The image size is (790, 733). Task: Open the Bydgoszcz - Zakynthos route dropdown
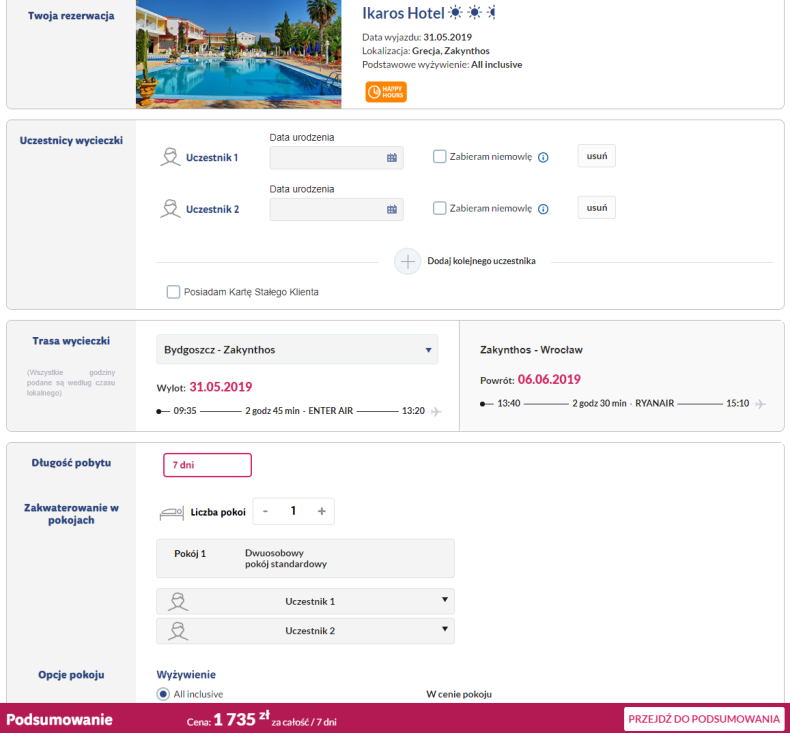pos(297,350)
